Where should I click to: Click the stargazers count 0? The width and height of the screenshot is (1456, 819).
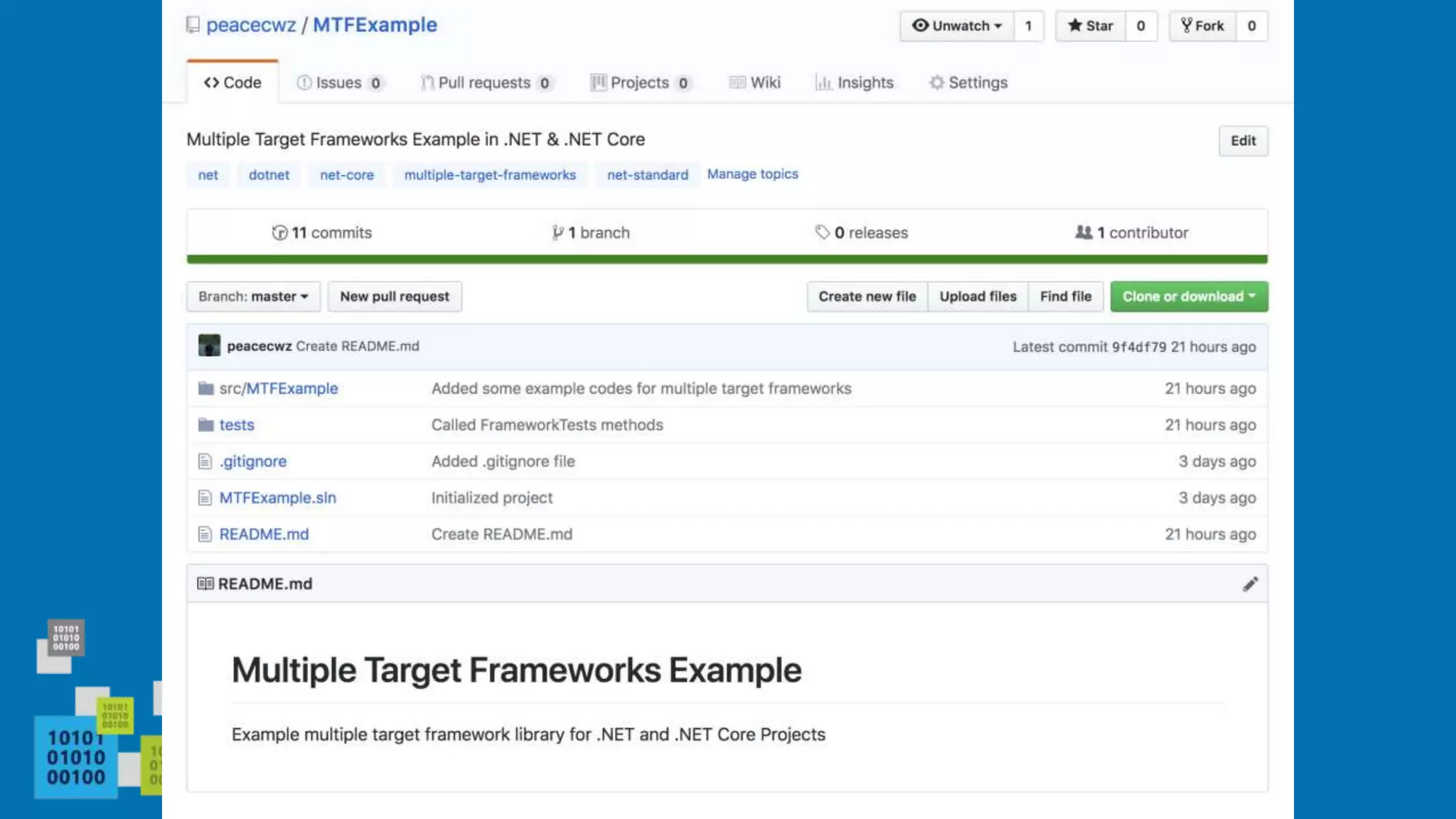[1140, 26]
